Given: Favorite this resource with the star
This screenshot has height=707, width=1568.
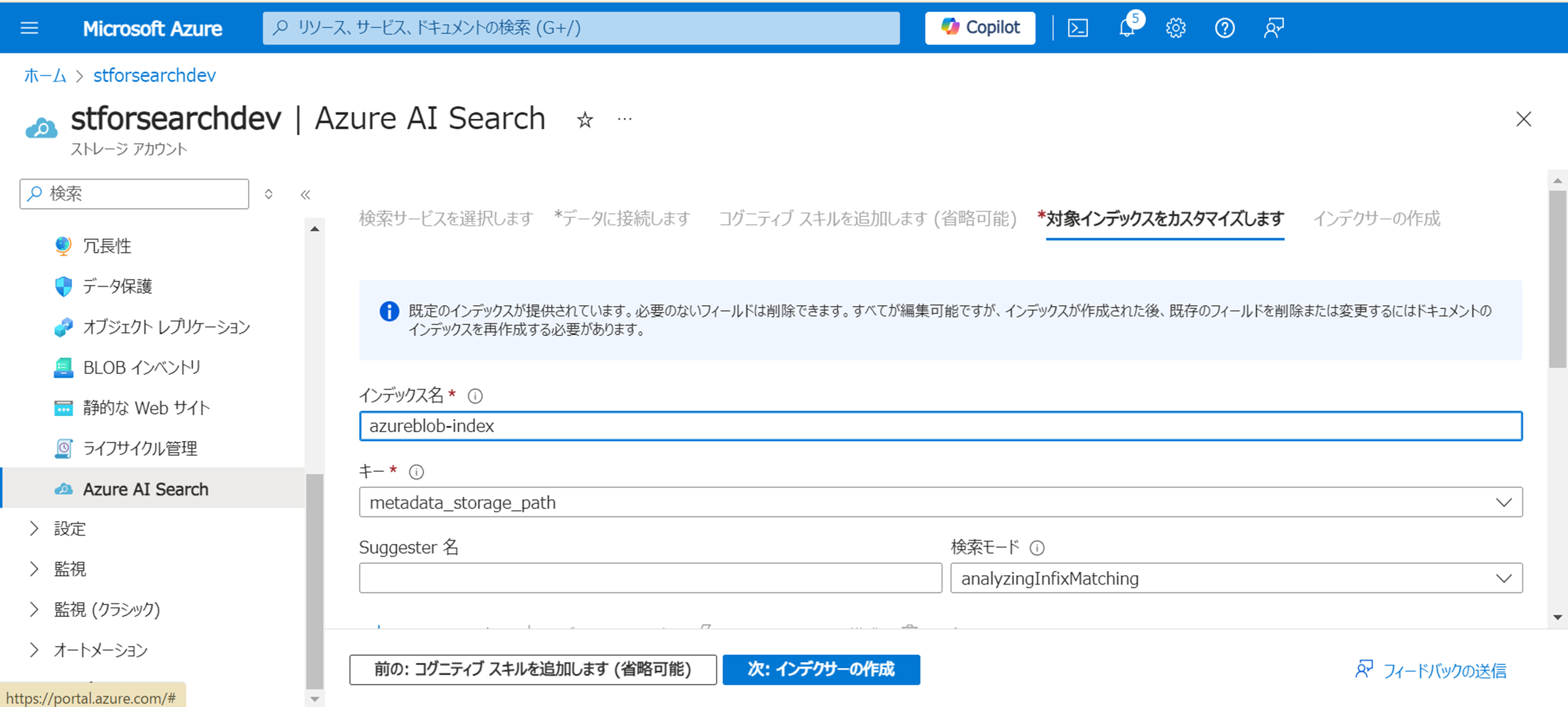Looking at the screenshot, I should click(585, 120).
